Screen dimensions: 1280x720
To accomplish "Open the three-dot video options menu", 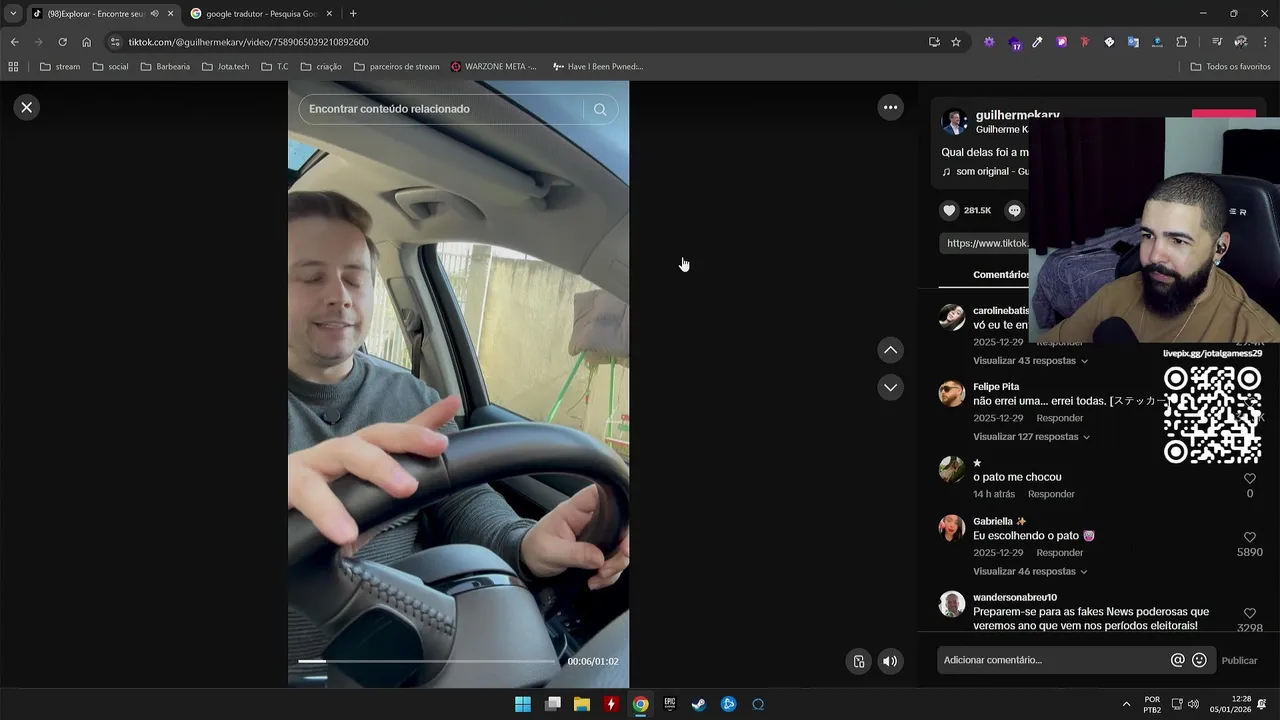I will point(890,107).
